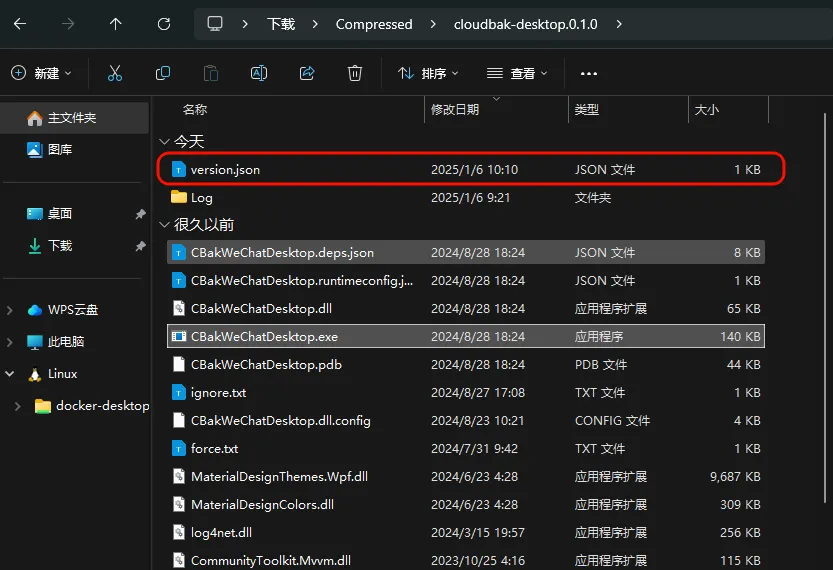Select the CBakWeChatDesktop.exe file

[264, 337]
